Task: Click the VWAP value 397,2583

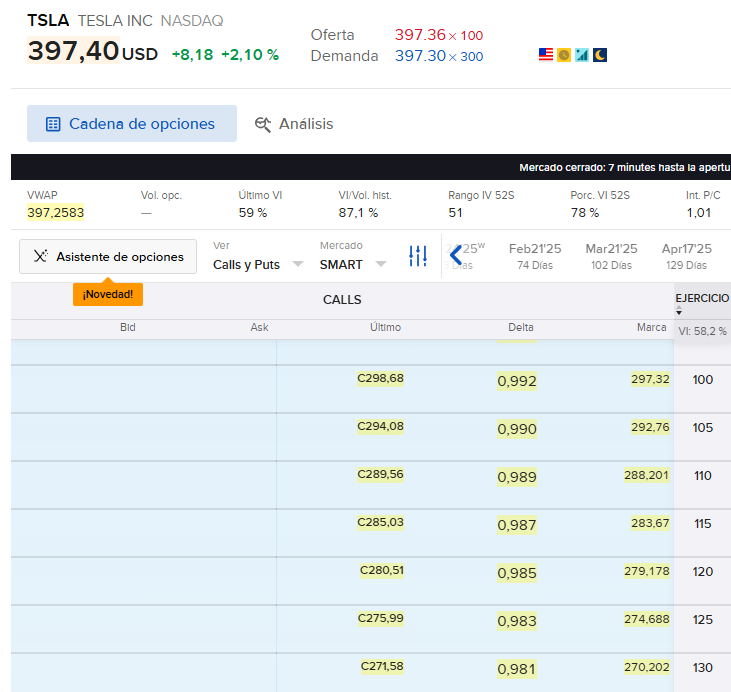Action: (55, 213)
